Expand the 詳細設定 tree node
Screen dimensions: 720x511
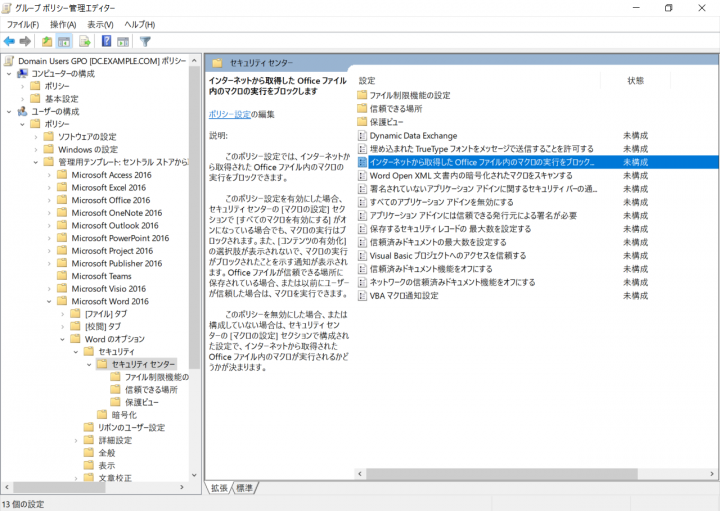pyautogui.click(x=76, y=440)
